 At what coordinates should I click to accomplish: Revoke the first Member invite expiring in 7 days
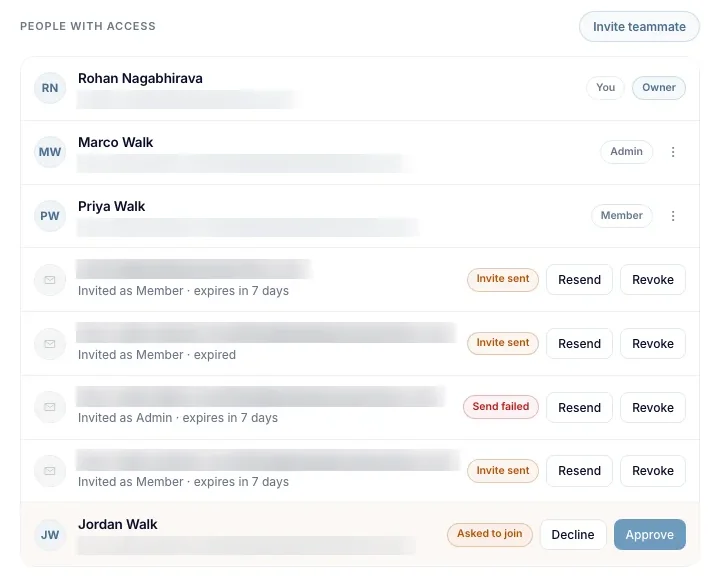(652, 280)
